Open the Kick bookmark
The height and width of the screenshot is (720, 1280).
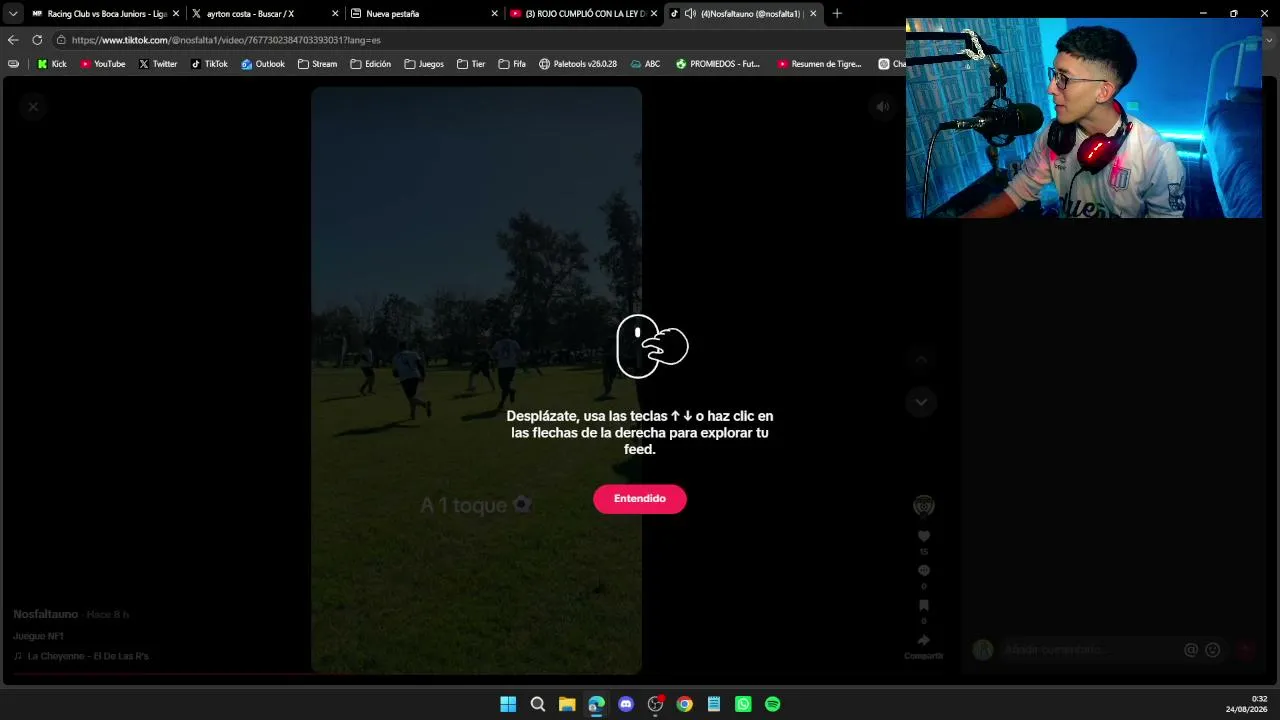pos(52,64)
